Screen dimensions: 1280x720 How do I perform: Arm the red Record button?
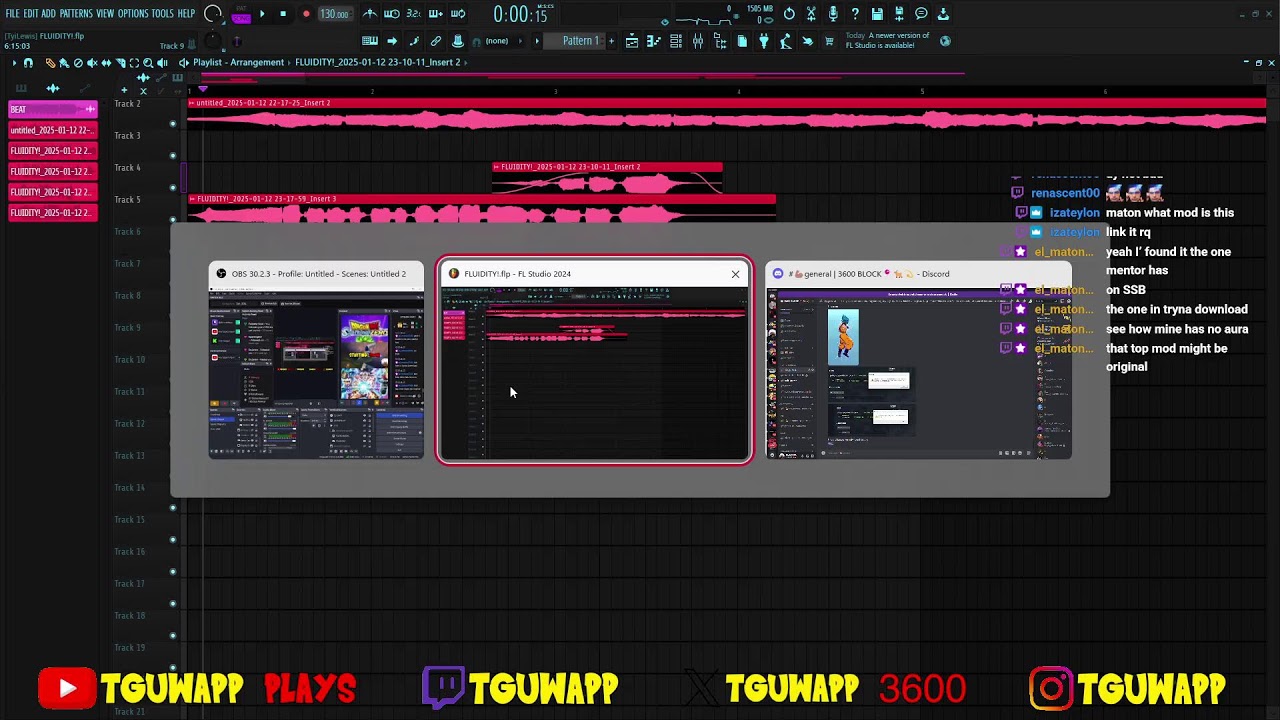pyautogui.click(x=306, y=14)
